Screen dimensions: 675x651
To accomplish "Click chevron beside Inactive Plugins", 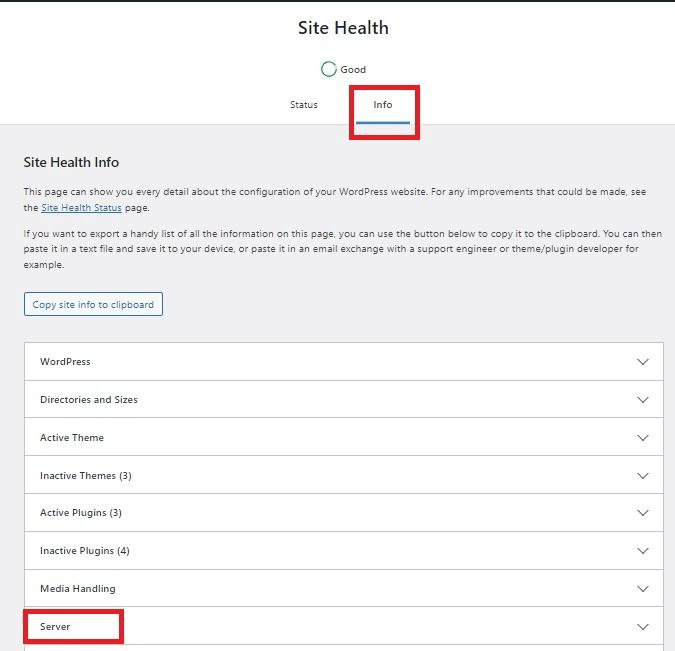I will 643,551.
